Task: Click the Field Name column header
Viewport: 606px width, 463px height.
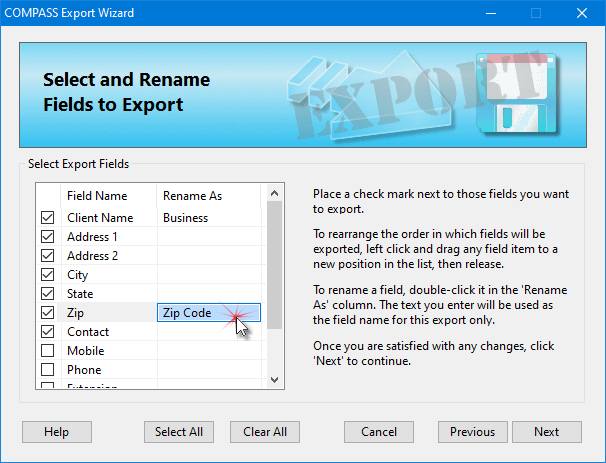Action: (109, 196)
